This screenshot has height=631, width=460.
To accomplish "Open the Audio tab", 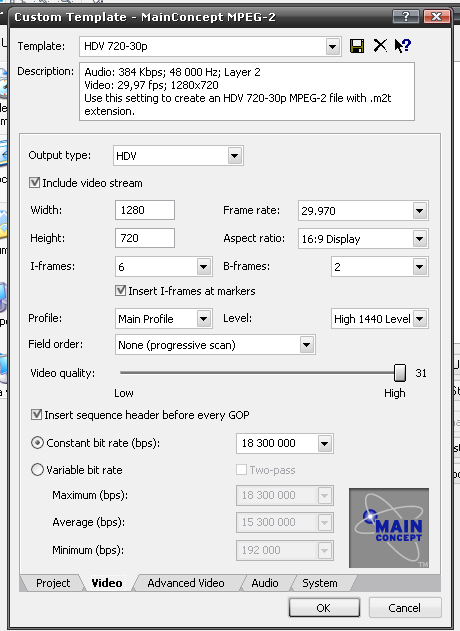I will (x=265, y=583).
